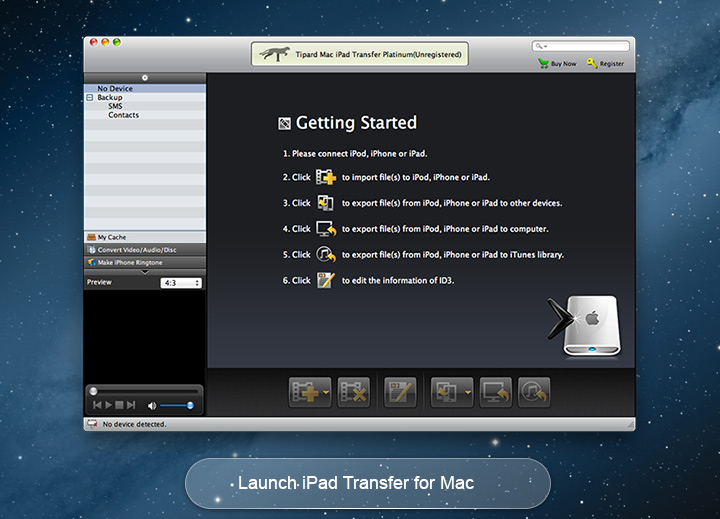Click the Buy Now cart link
This screenshot has width=720, height=519.
tap(557, 63)
